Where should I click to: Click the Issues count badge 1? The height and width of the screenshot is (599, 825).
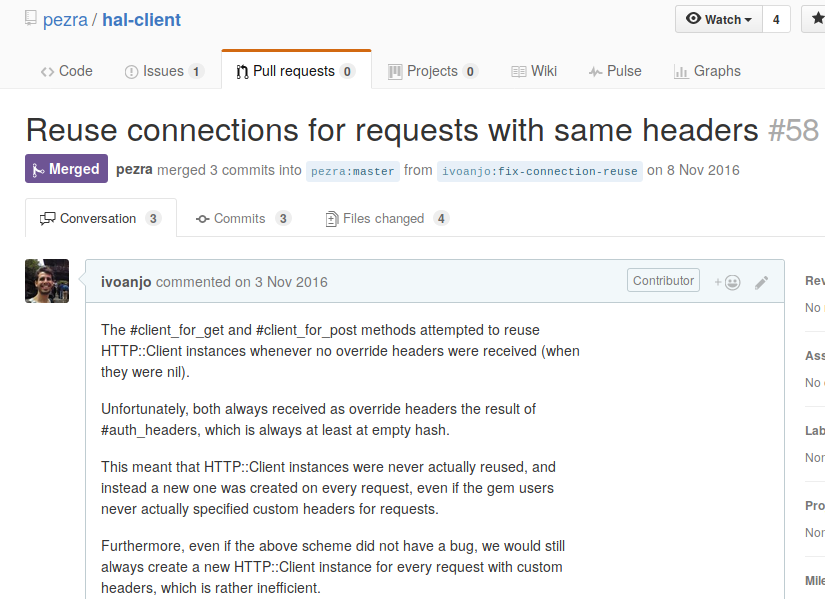(x=196, y=72)
